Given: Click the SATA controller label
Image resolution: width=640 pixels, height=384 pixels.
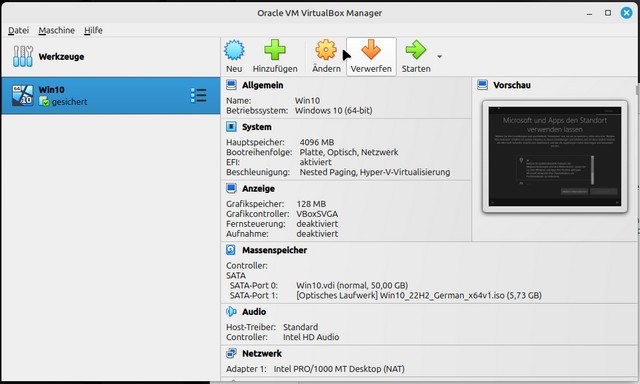Looking at the screenshot, I should coord(236,275).
